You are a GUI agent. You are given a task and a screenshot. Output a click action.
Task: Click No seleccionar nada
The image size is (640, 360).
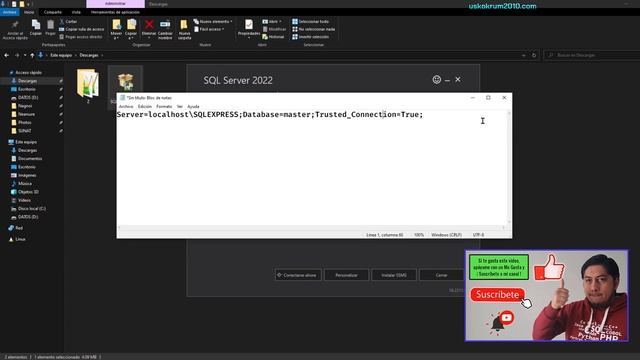(x=313, y=29)
